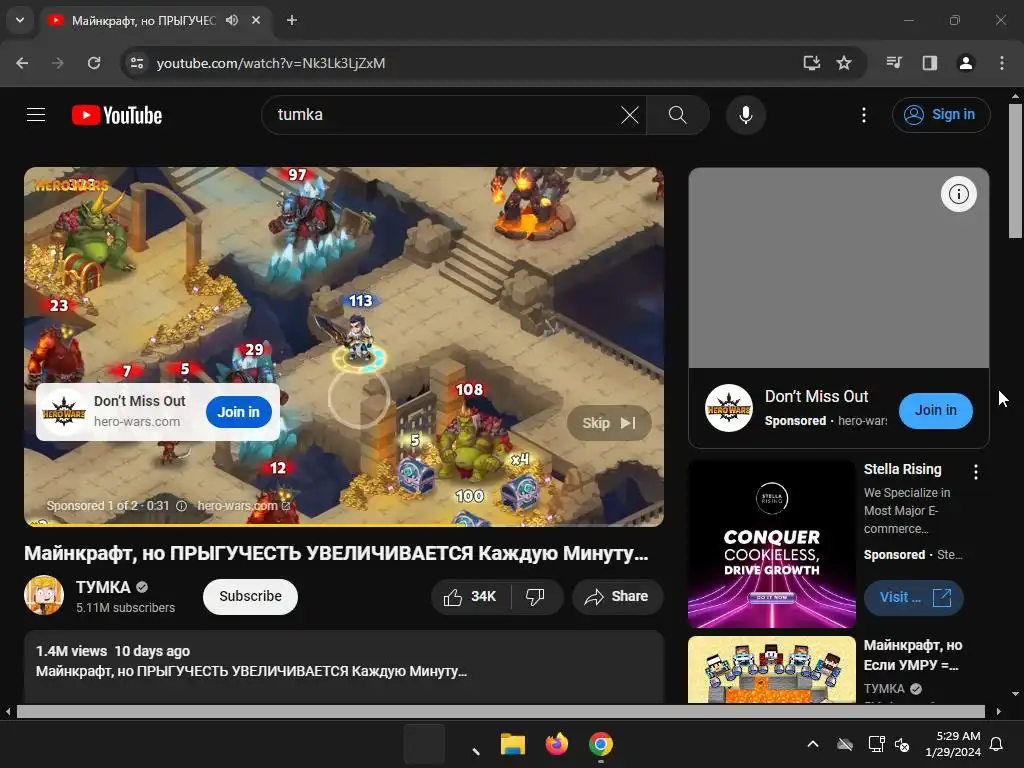Open the ТУМКА channel name
The height and width of the screenshot is (768, 1024).
click(x=103, y=587)
